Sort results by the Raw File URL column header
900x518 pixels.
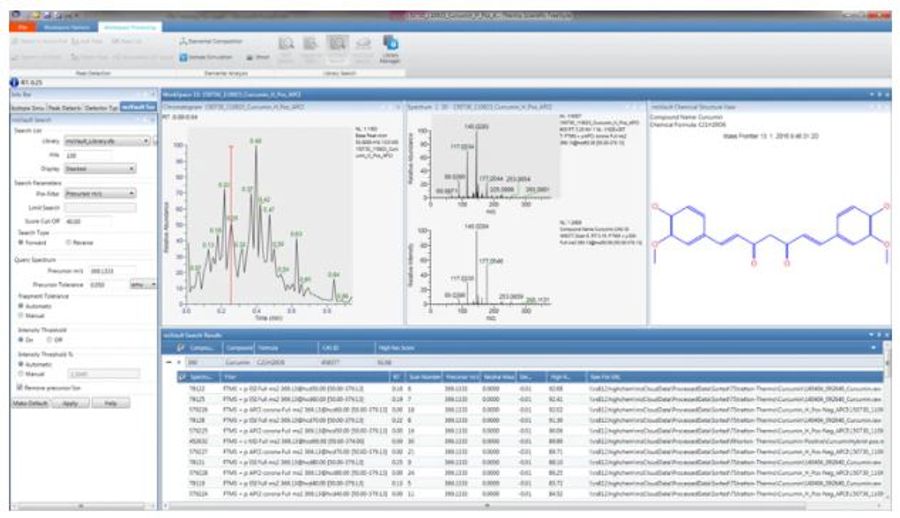(x=735, y=377)
